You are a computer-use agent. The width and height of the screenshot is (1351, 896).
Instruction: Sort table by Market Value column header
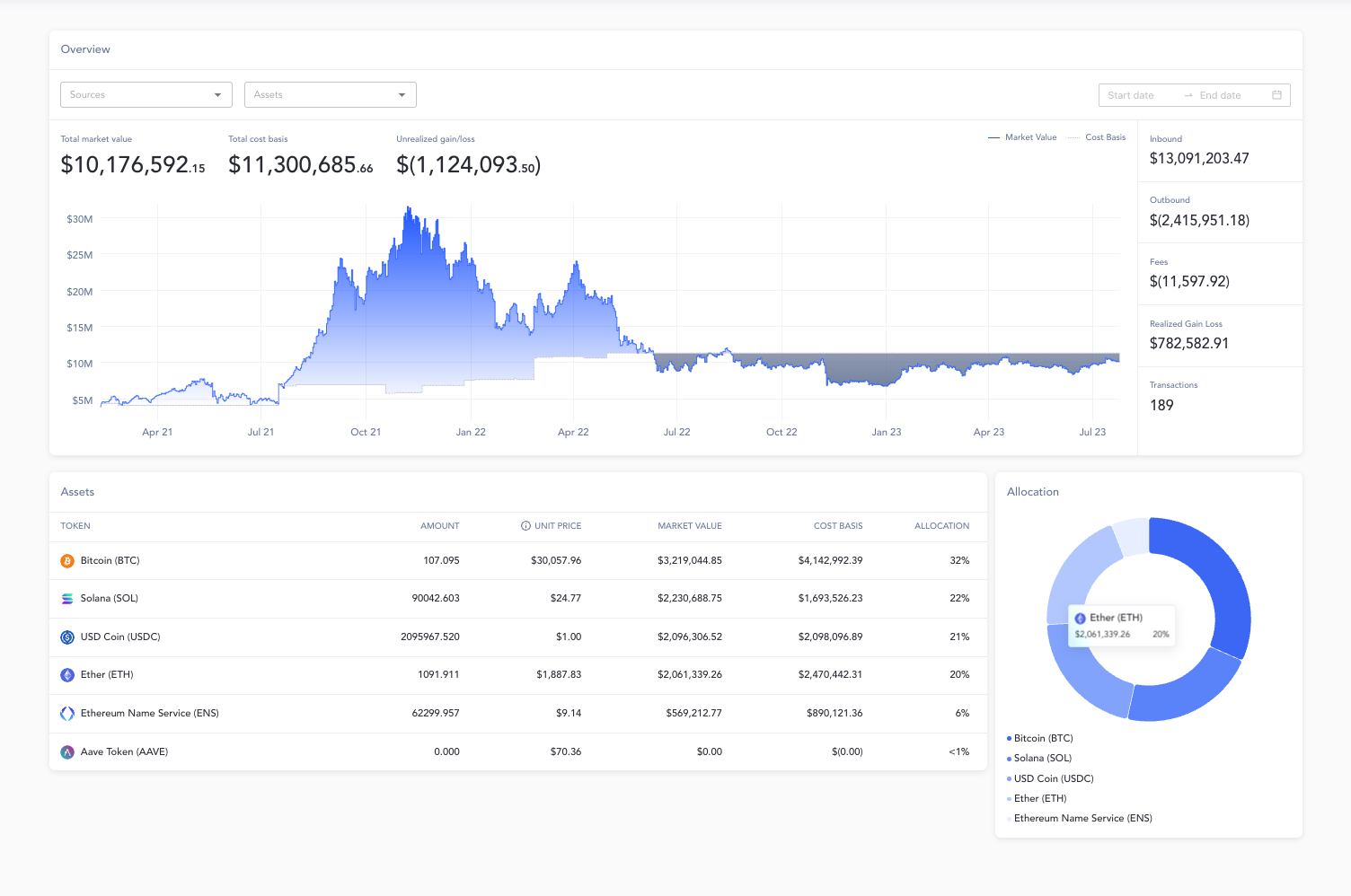click(x=689, y=526)
